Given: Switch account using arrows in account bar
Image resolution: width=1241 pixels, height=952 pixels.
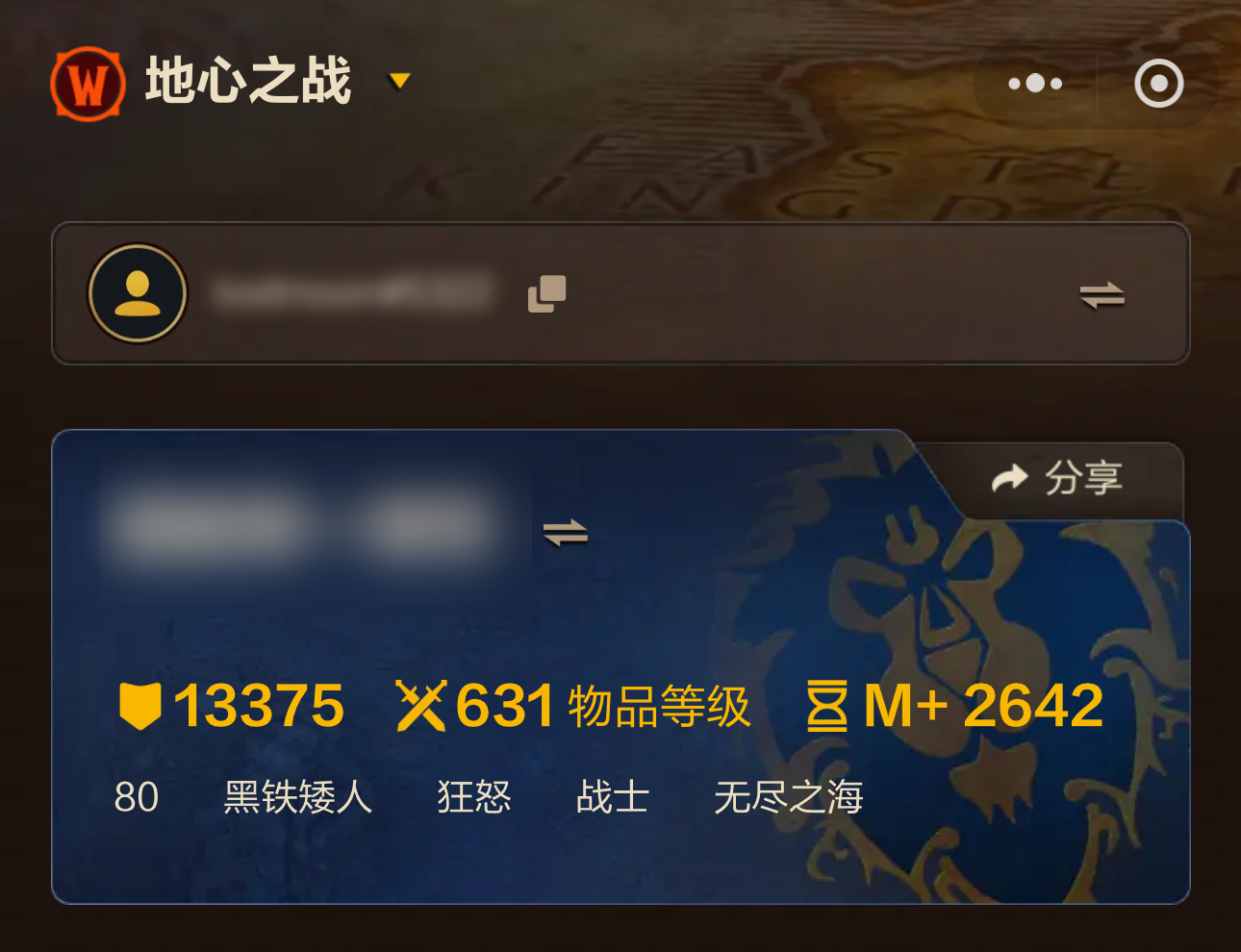Looking at the screenshot, I should click(x=1102, y=295).
